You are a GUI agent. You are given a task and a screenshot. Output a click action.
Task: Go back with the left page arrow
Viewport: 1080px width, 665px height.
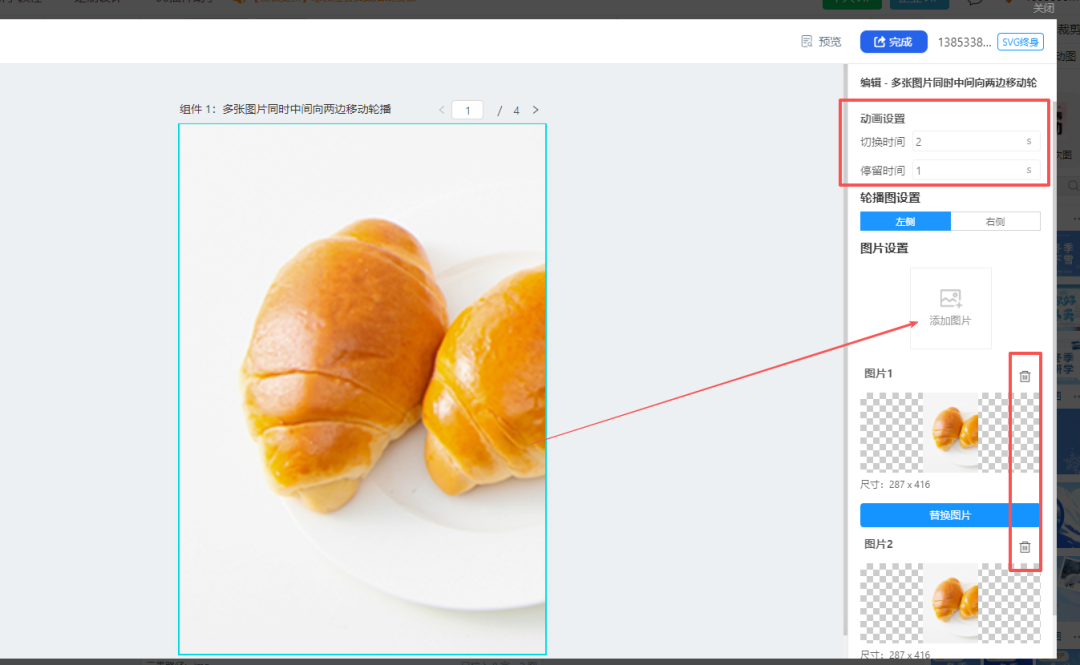(441, 110)
